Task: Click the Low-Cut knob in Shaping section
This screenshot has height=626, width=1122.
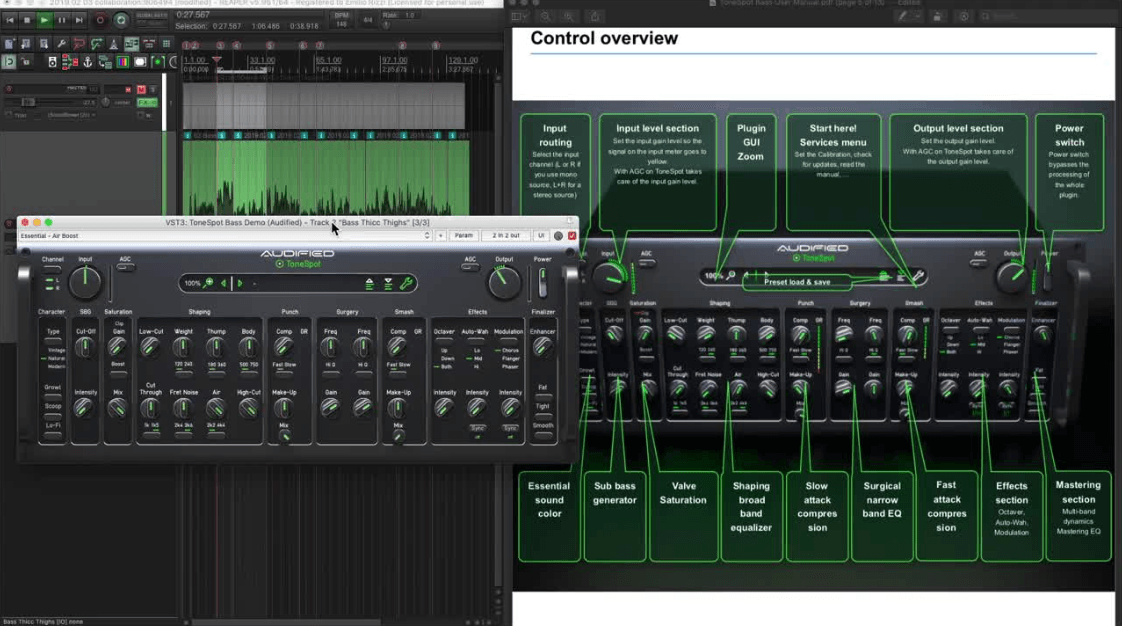Action: click(150, 348)
